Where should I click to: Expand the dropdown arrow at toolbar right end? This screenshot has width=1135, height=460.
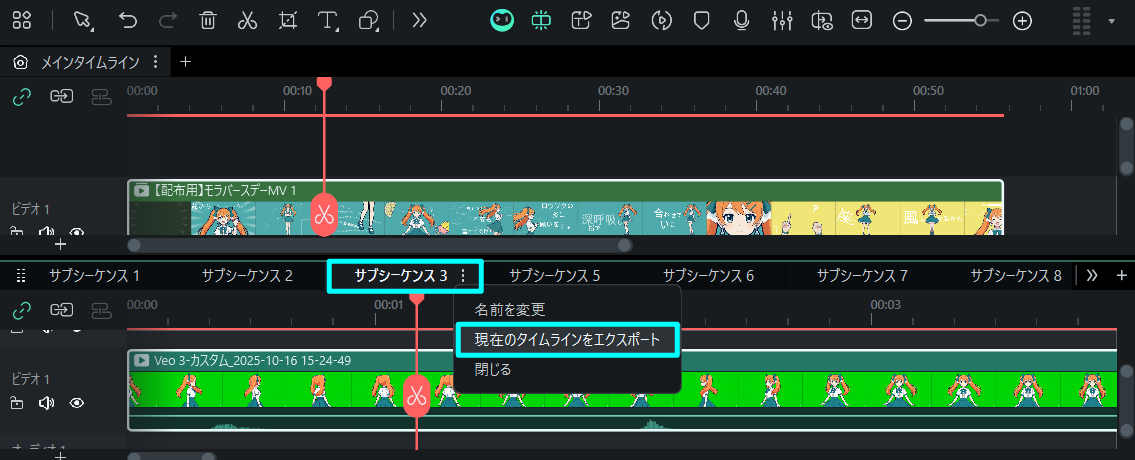pyautogui.click(x=1112, y=21)
